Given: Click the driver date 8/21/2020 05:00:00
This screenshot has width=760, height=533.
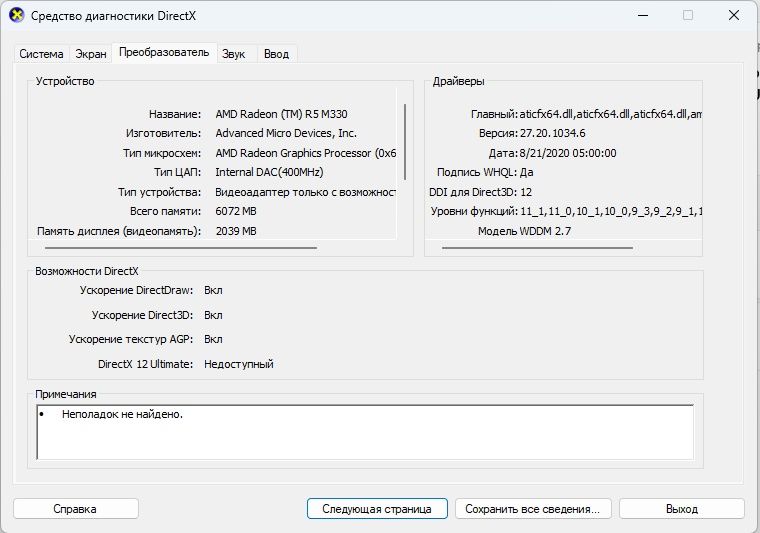Looking at the screenshot, I should (568, 153).
